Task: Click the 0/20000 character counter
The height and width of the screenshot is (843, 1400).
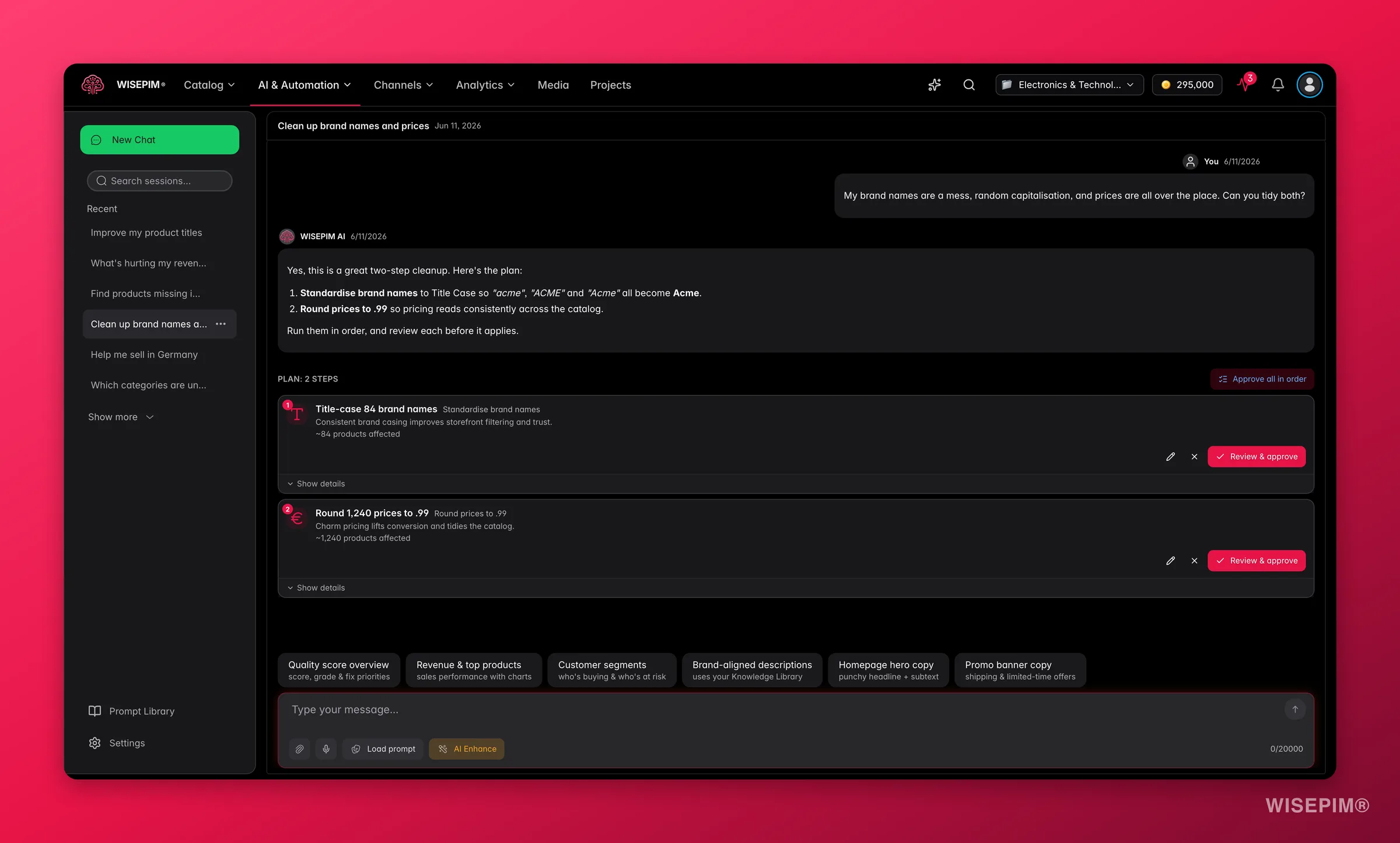Action: coord(1286,749)
